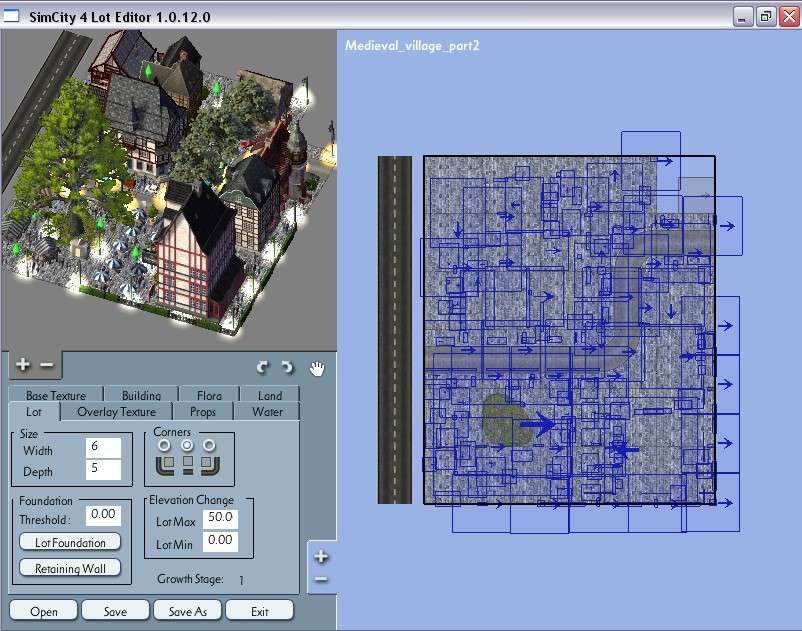The image size is (802, 631).
Task: Select the right corner radio button
Action: click(209, 445)
